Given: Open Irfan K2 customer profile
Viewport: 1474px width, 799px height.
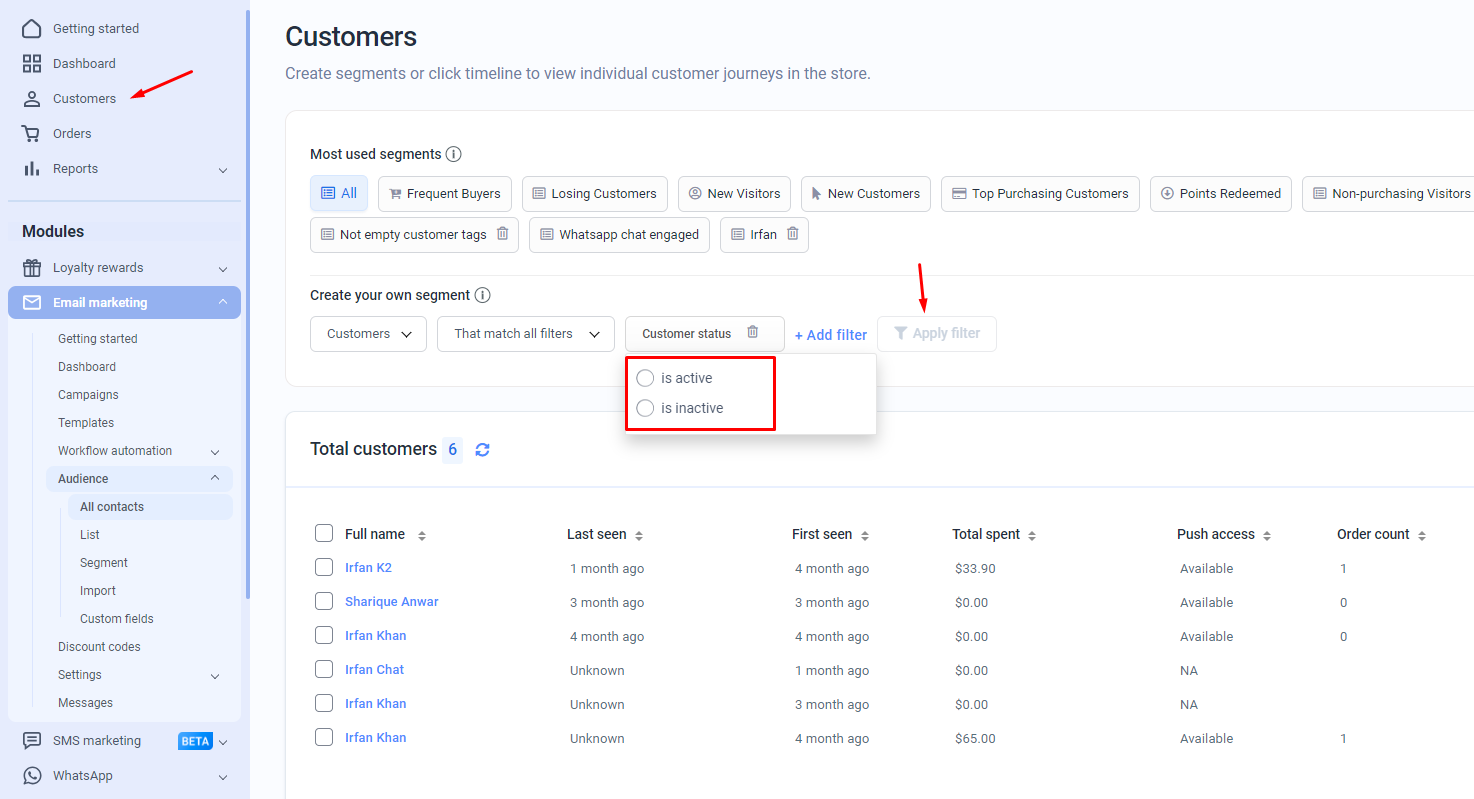Looking at the screenshot, I should [368, 568].
